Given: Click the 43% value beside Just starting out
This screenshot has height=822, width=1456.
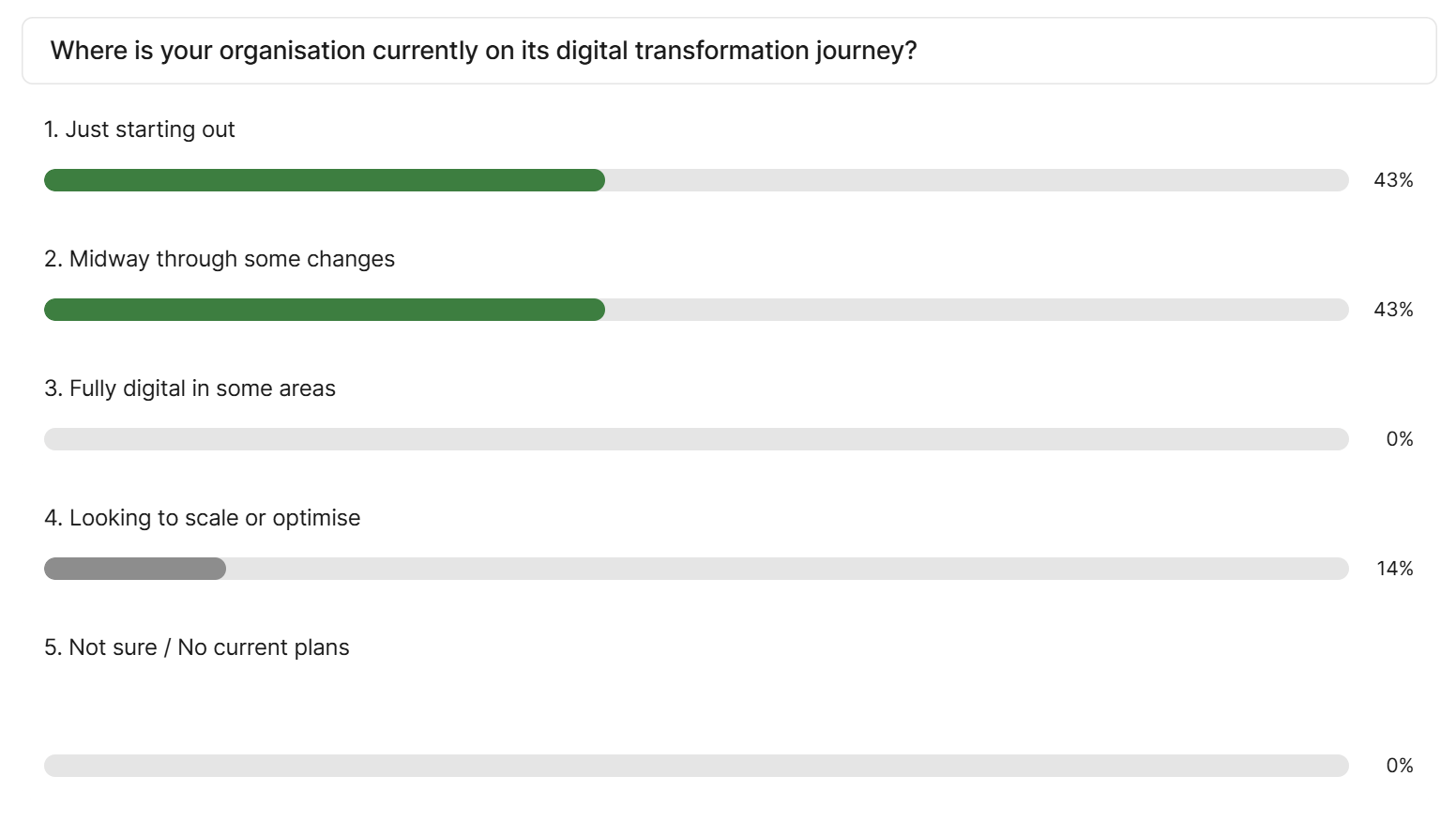Looking at the screenshot, I should point(1393,180).
